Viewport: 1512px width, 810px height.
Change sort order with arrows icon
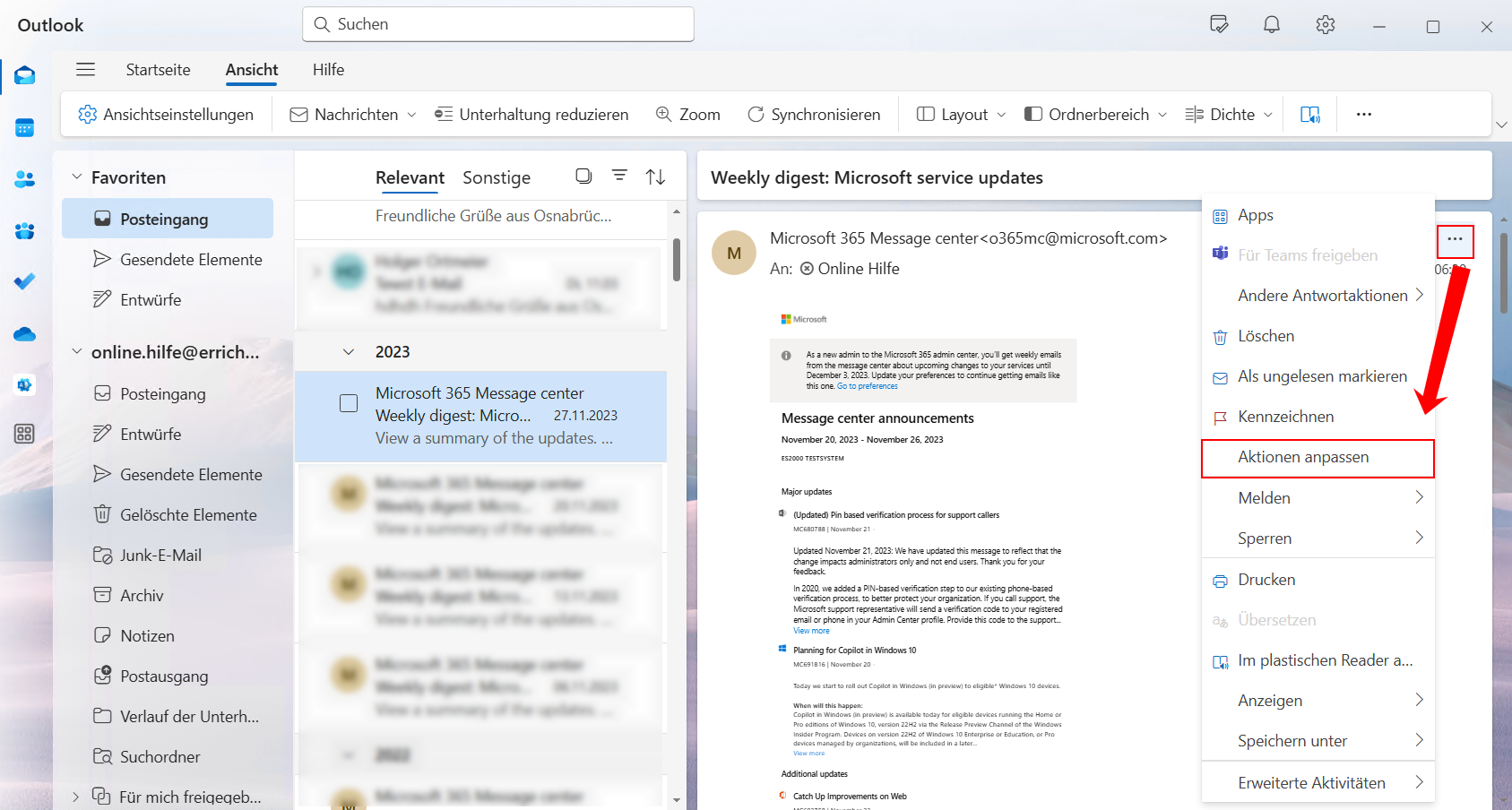click(x=655, y=177)
